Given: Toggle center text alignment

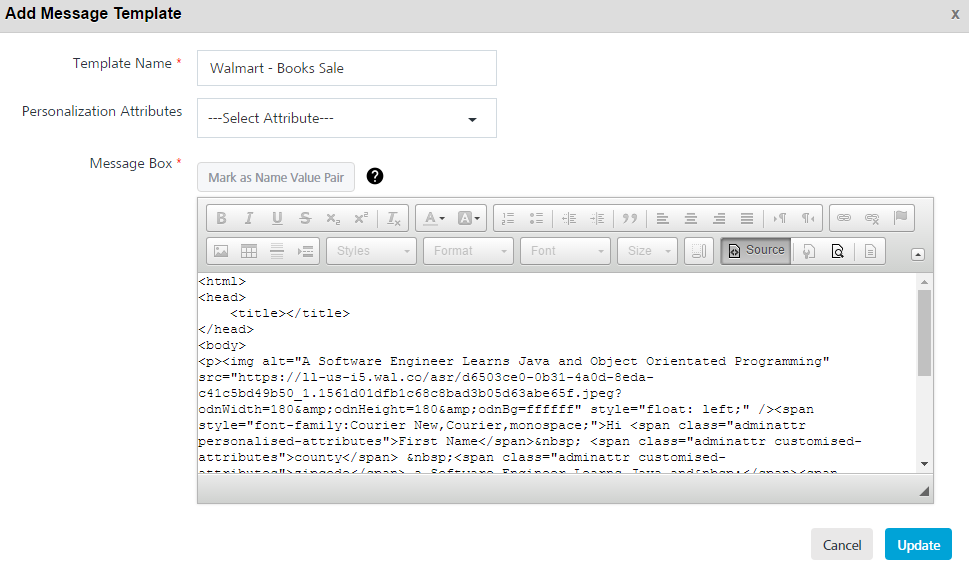Looking at the screenshot, I should (690, 218).
